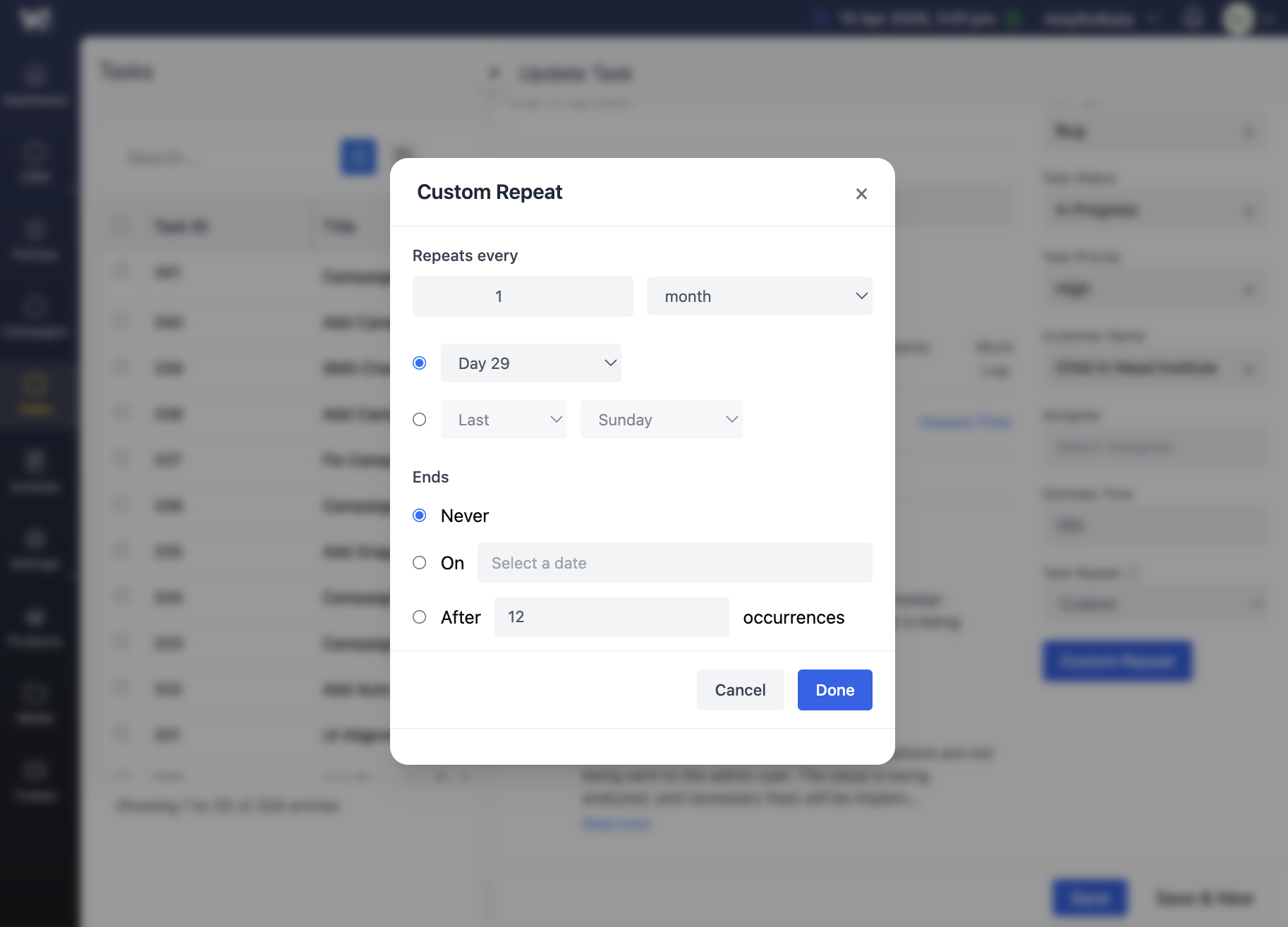1288x927 pixels.
Task: Expand the Day 29 dropdown
Action: [x=530, y=363]
